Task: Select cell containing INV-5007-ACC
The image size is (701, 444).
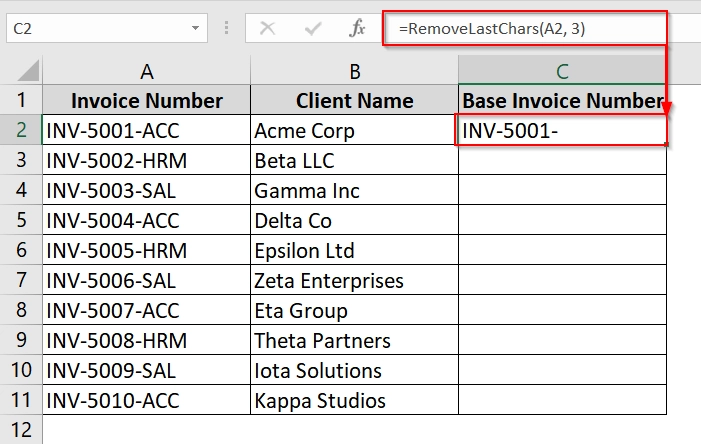Action: (147, 309)
